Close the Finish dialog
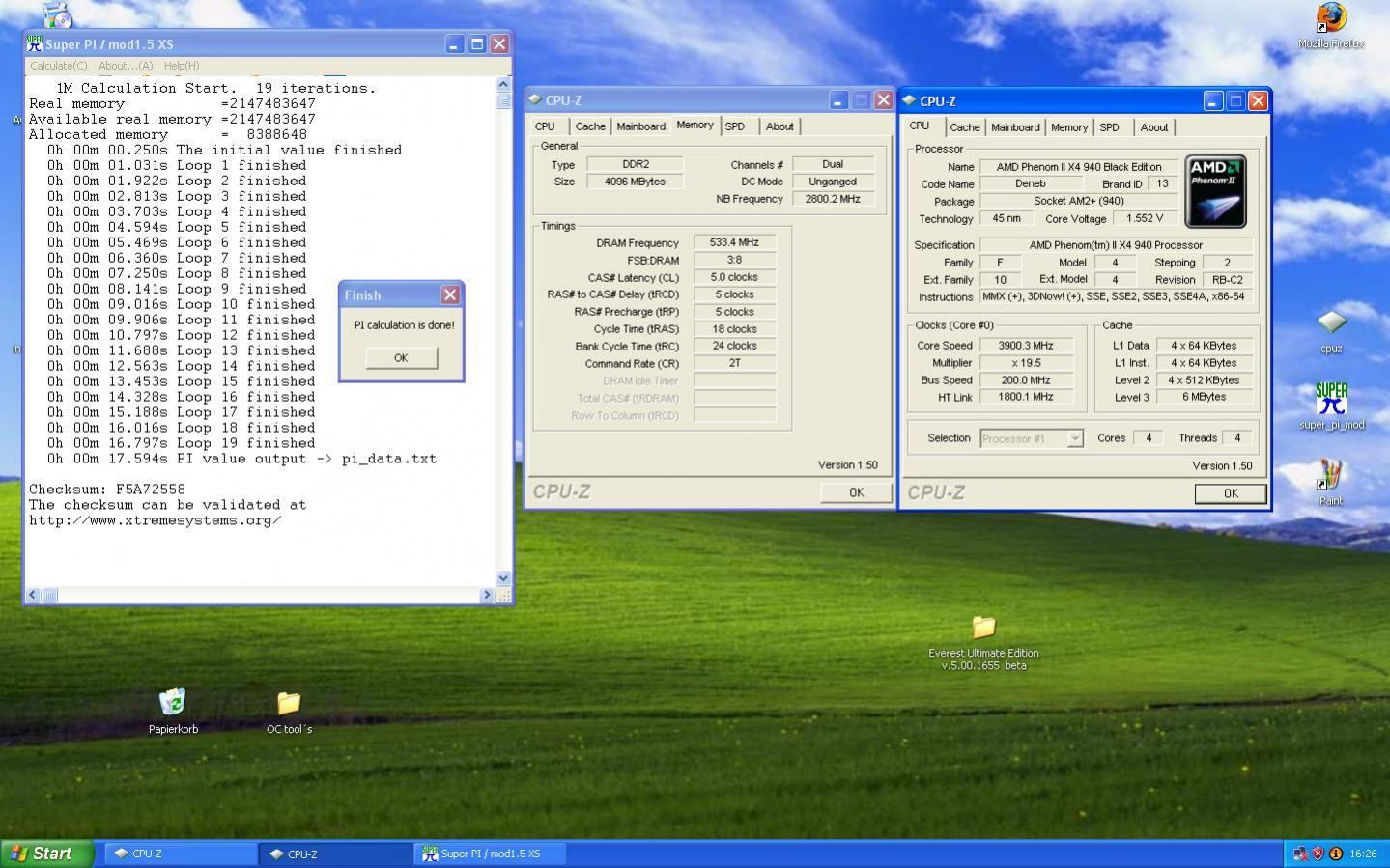The height and width of the screenshot is (868, 1390). click(x=450, y=294)
